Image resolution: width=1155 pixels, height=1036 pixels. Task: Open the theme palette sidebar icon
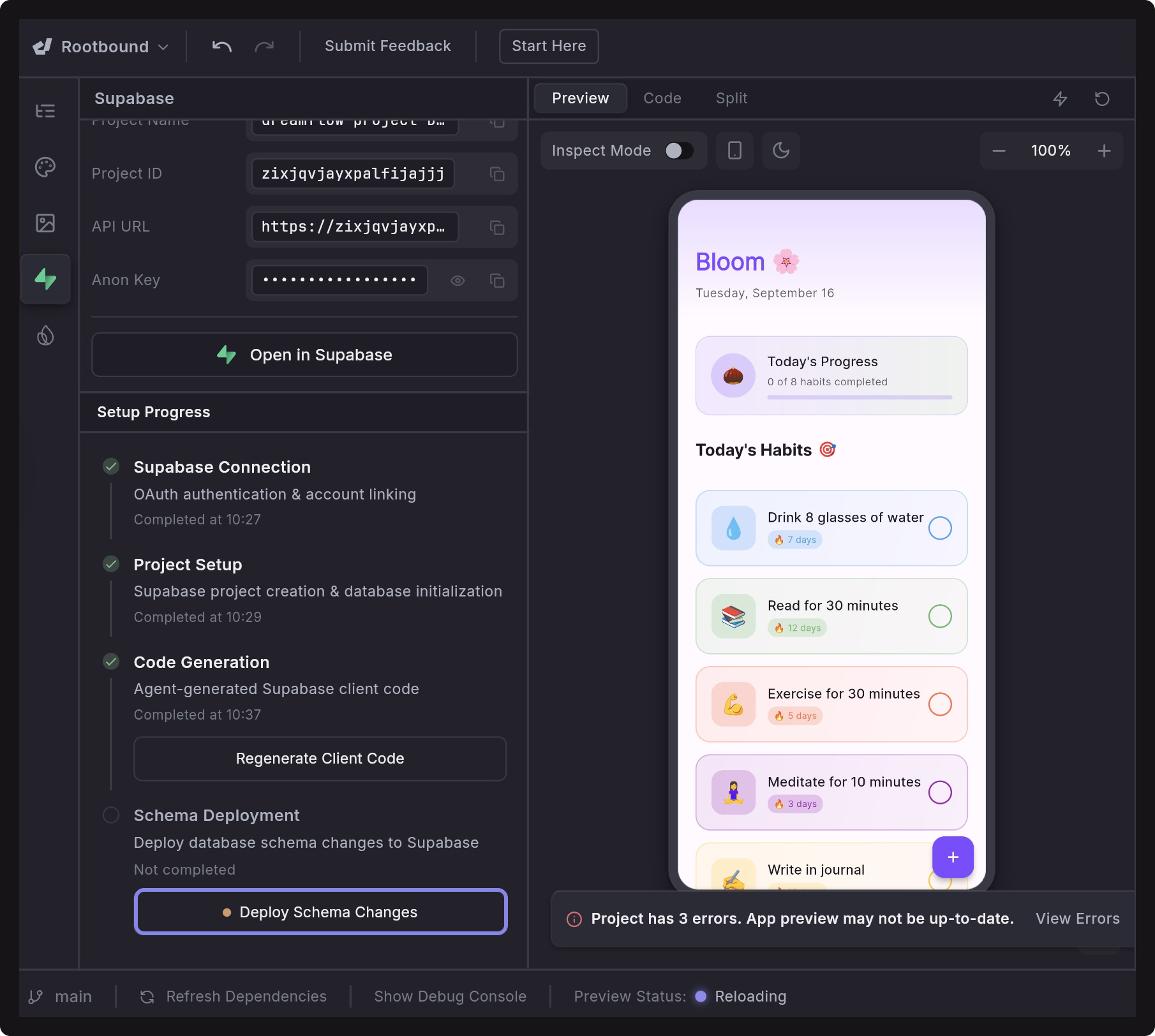pyautogui.click(x=45, y=167)
